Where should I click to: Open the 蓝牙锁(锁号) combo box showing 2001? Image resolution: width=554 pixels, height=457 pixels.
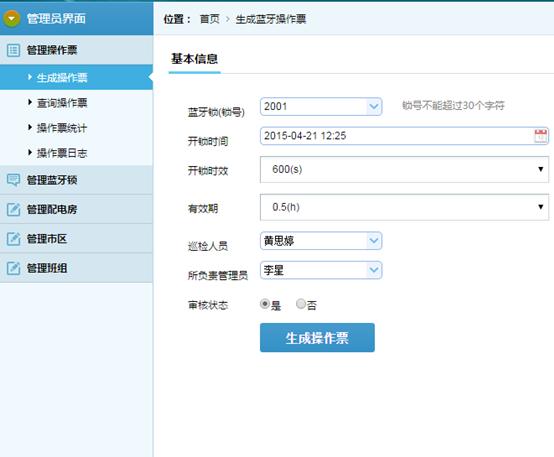coord(321,106)
